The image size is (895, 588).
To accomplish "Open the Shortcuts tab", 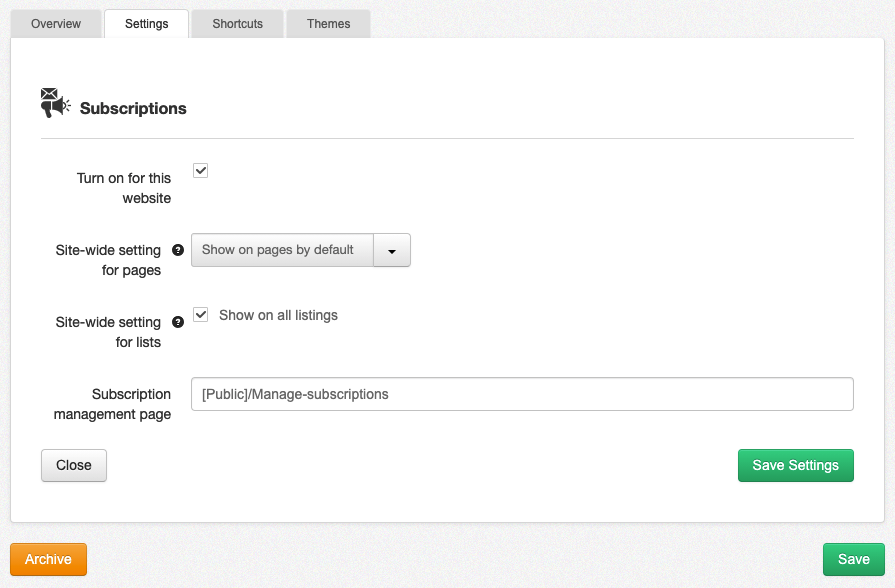I will [236, 23].
